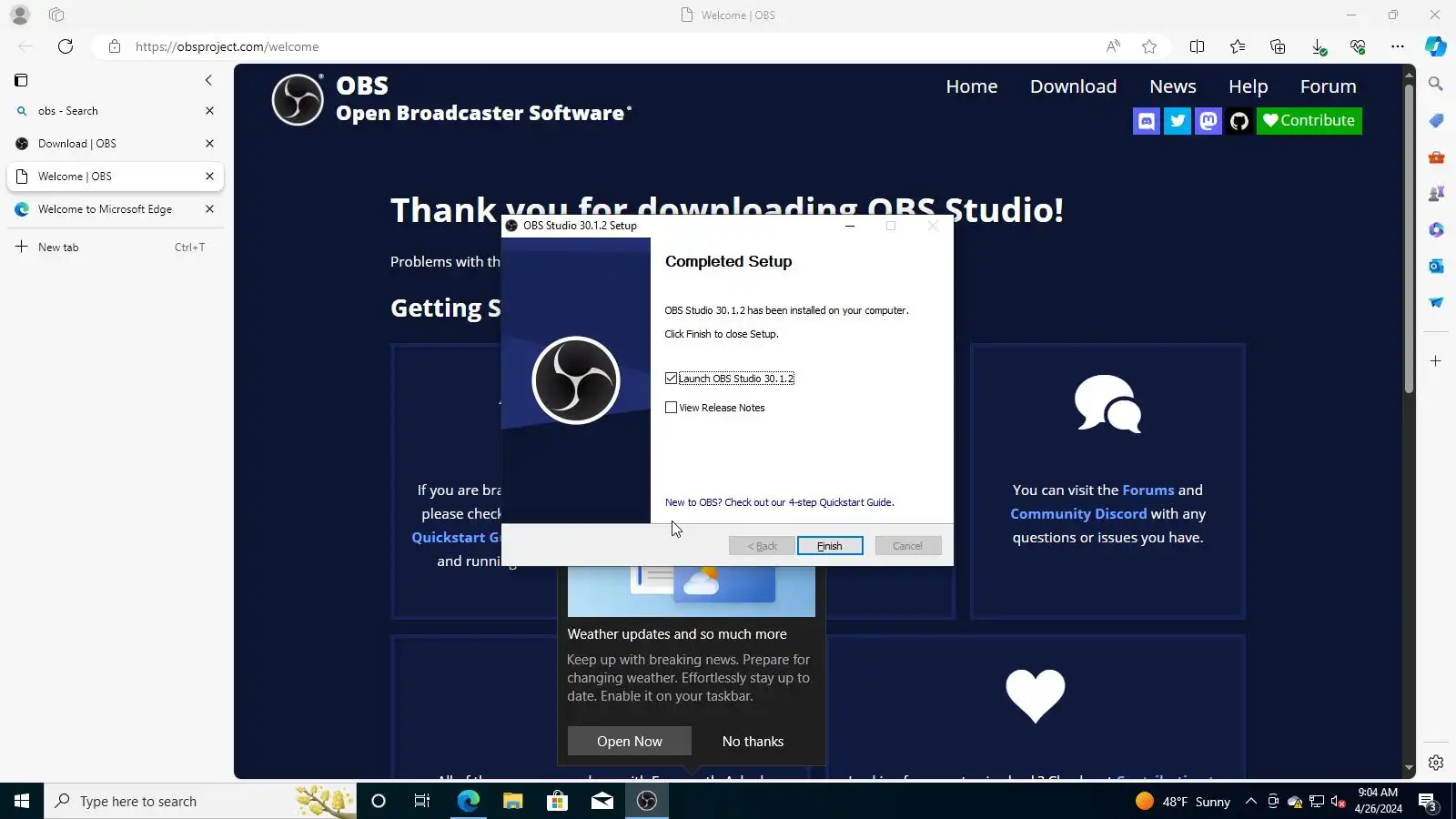The width and height of the screenshot is (1456, 819).
Task: Click the tab actions menu icon
Action: click(x=21, y=80)
